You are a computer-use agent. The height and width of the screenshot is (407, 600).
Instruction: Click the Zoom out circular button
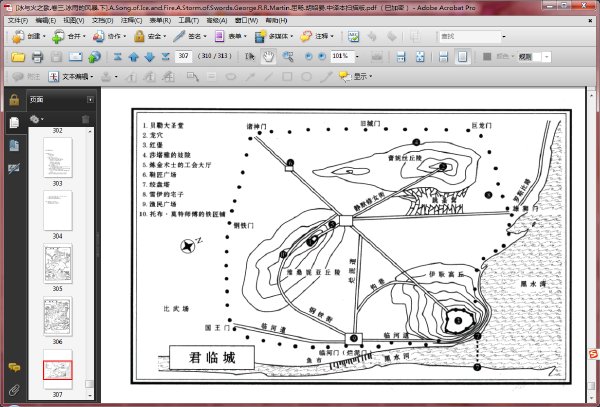[x=308, y=57]
